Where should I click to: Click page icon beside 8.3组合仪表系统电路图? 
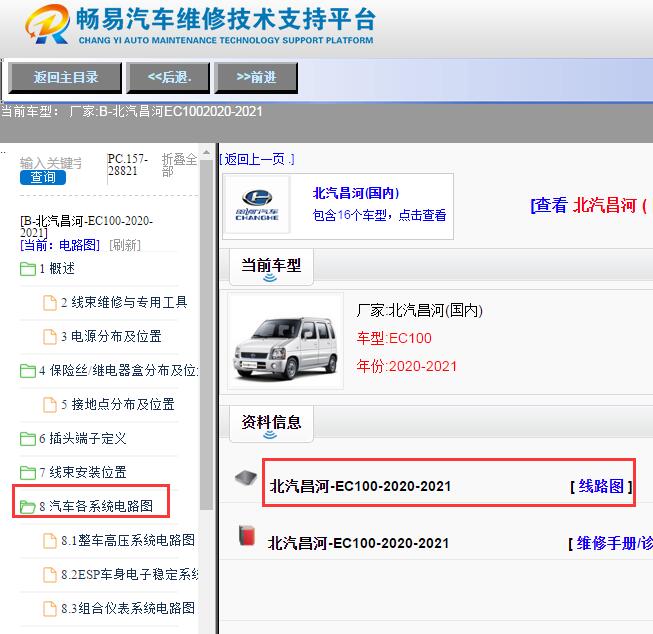(x=50, y=609)
